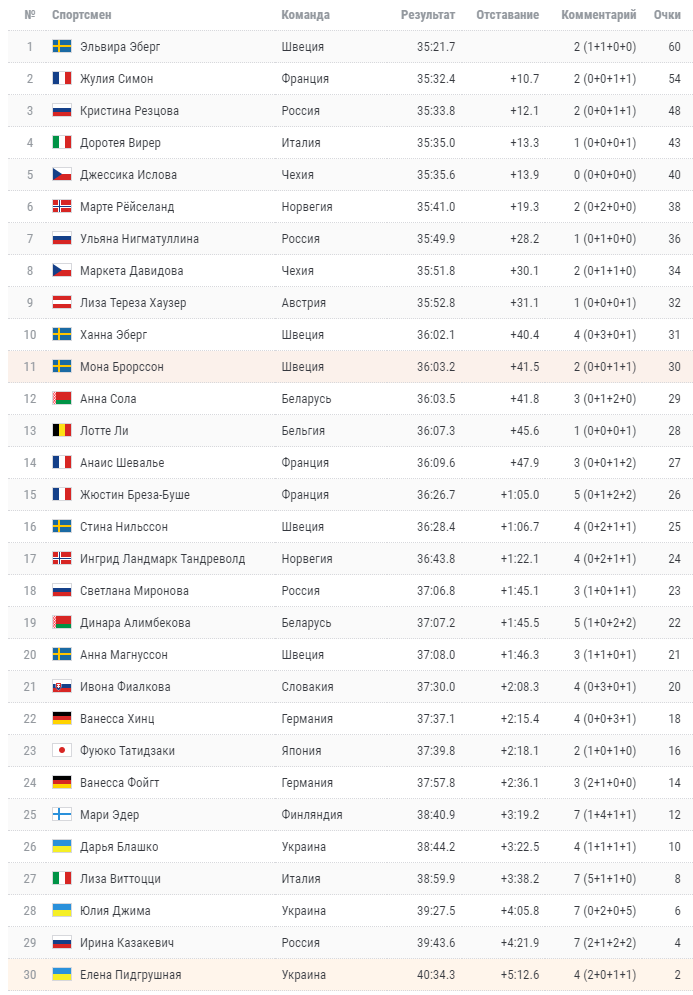Click the Результат column header
Image resolution: width=693 pixels, height=995 pixels.
pos(427,15)
